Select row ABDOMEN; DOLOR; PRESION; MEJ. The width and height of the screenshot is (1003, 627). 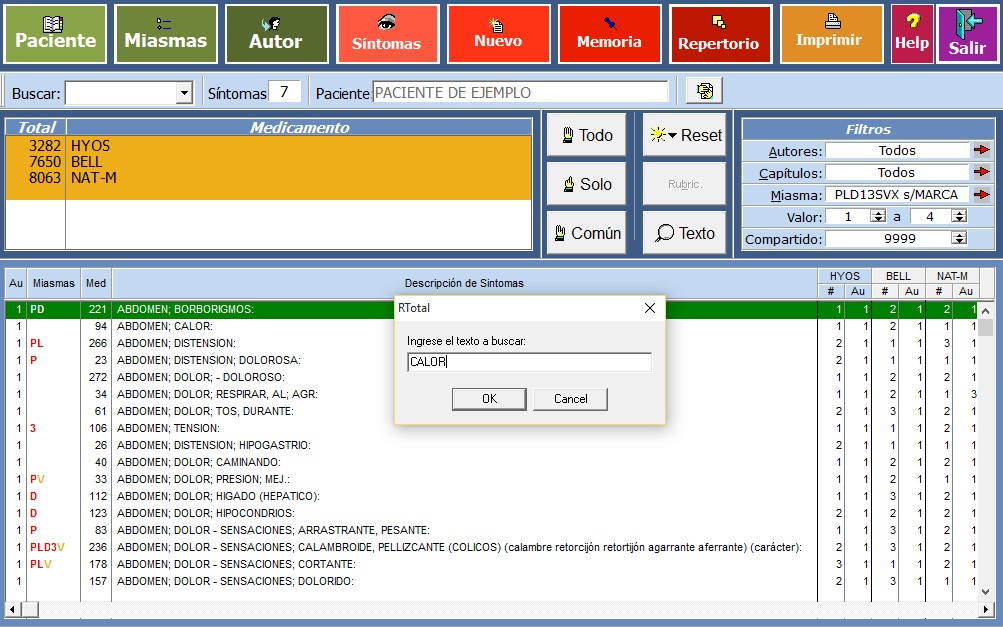click(x=491, y=479)
